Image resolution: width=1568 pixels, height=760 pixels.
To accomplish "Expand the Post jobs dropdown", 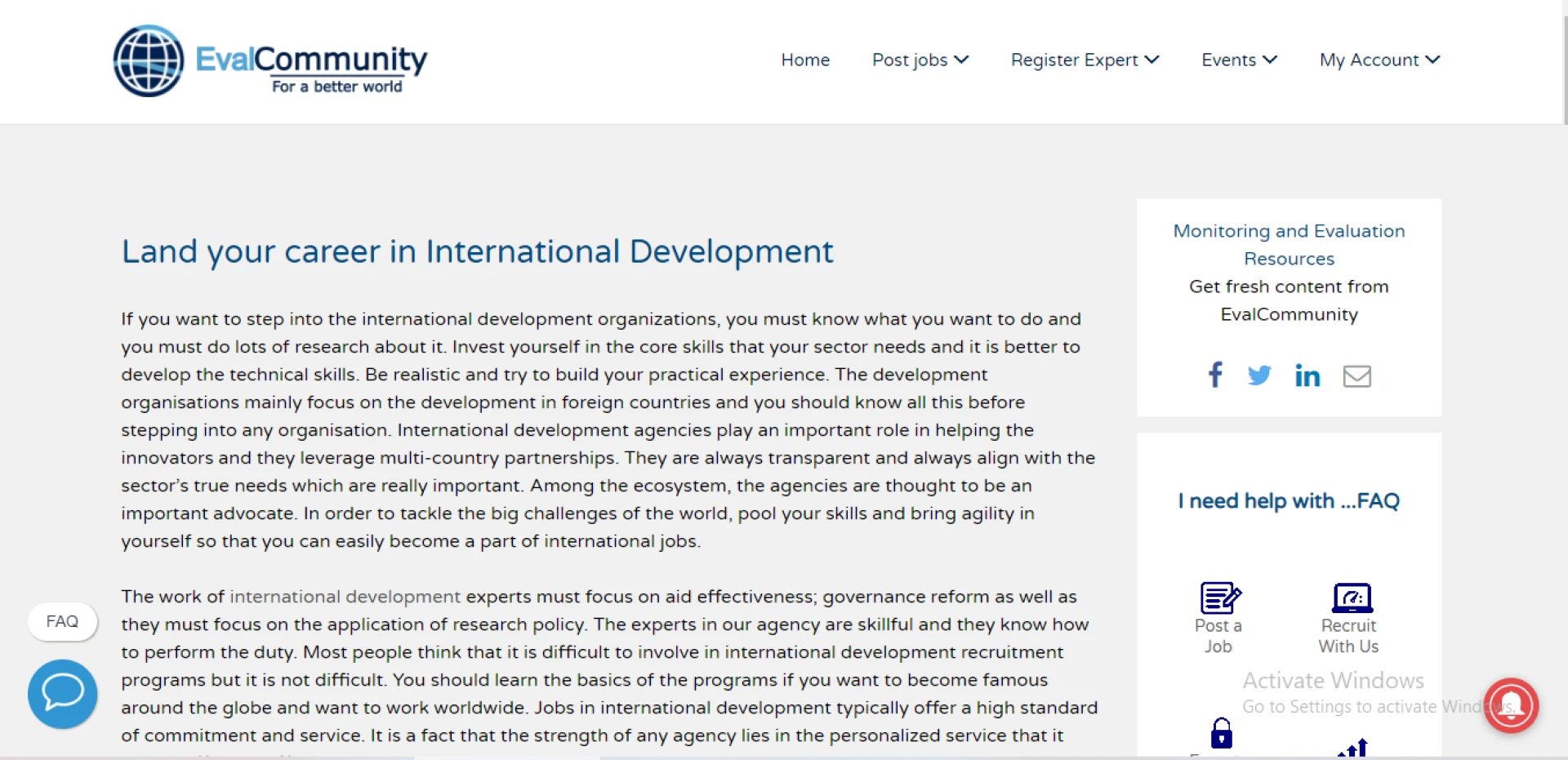I will click(x=920, y=60).
